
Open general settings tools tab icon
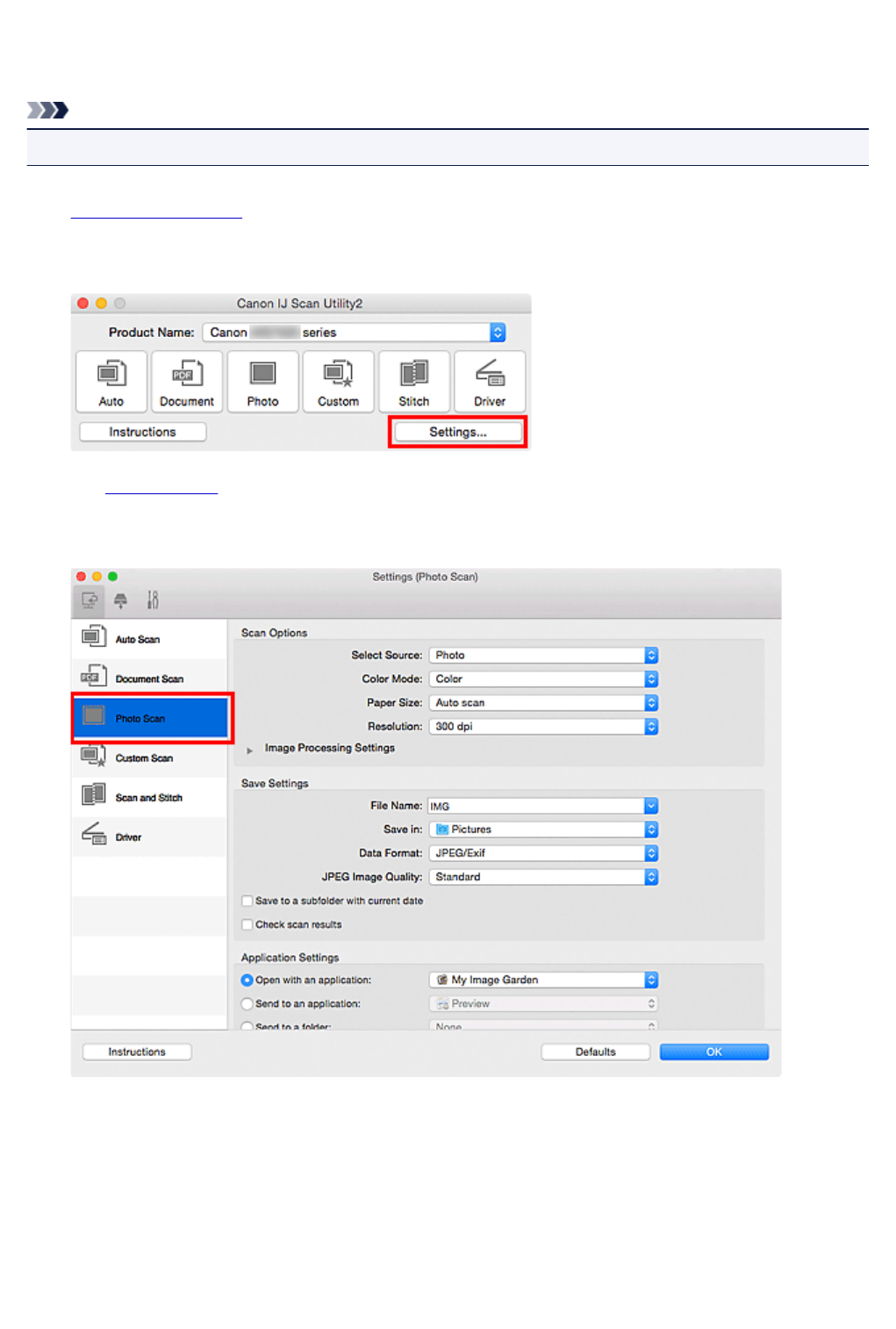(x=153, y=600)
